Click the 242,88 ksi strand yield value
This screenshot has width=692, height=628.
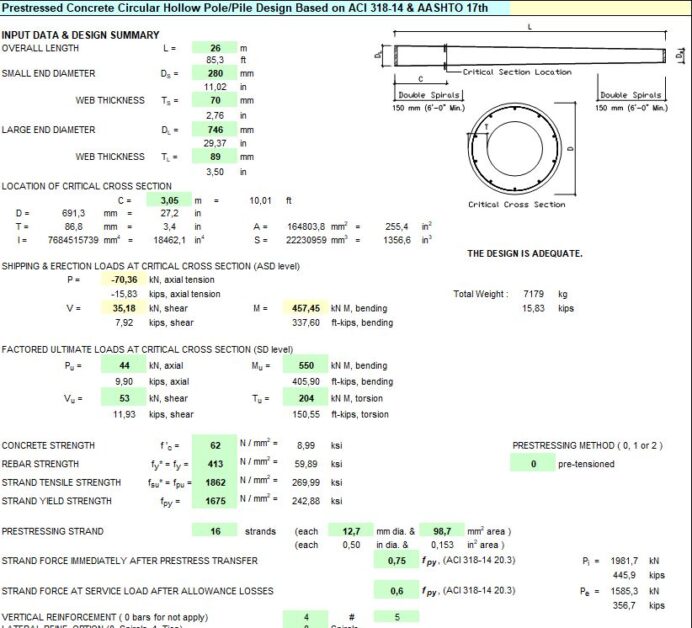306,501
